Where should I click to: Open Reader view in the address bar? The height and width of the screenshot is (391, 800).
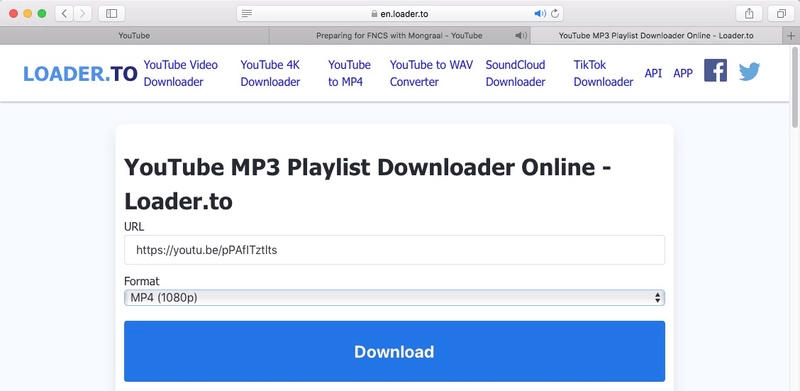[247, 14]
